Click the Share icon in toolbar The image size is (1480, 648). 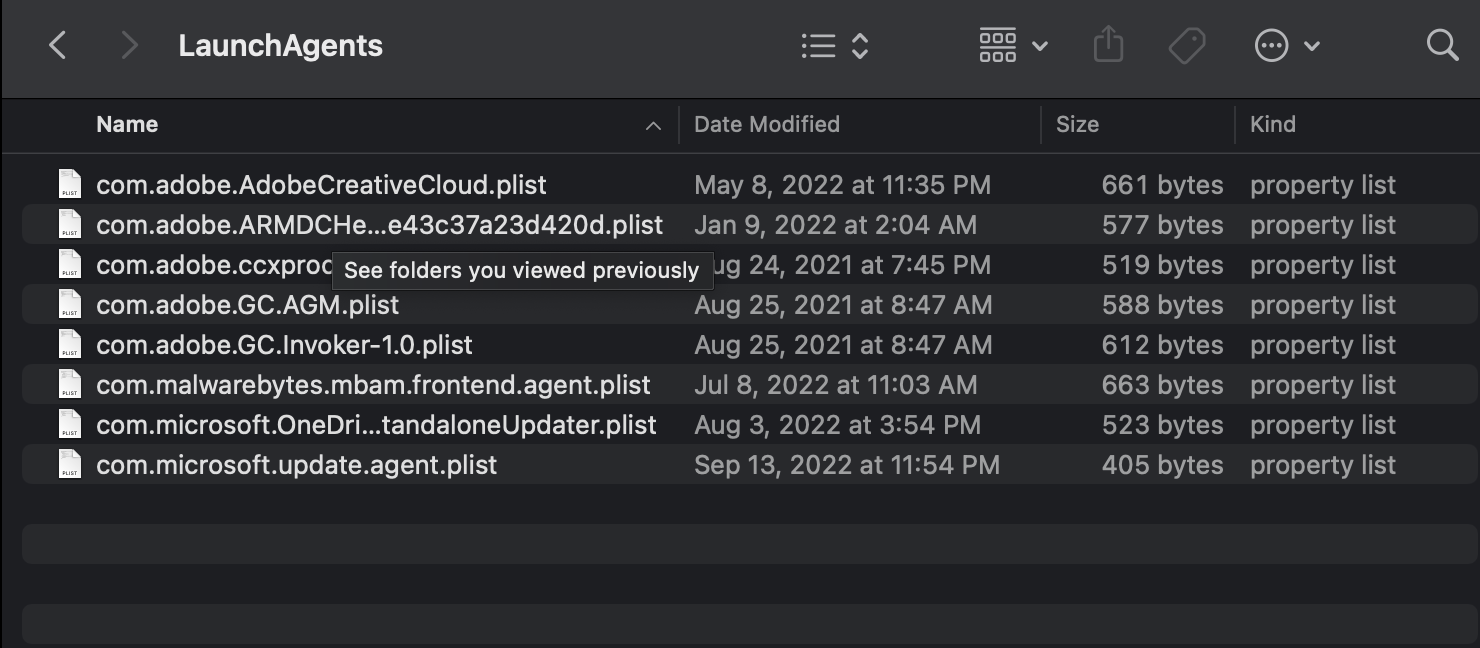tap(1108, 45)
